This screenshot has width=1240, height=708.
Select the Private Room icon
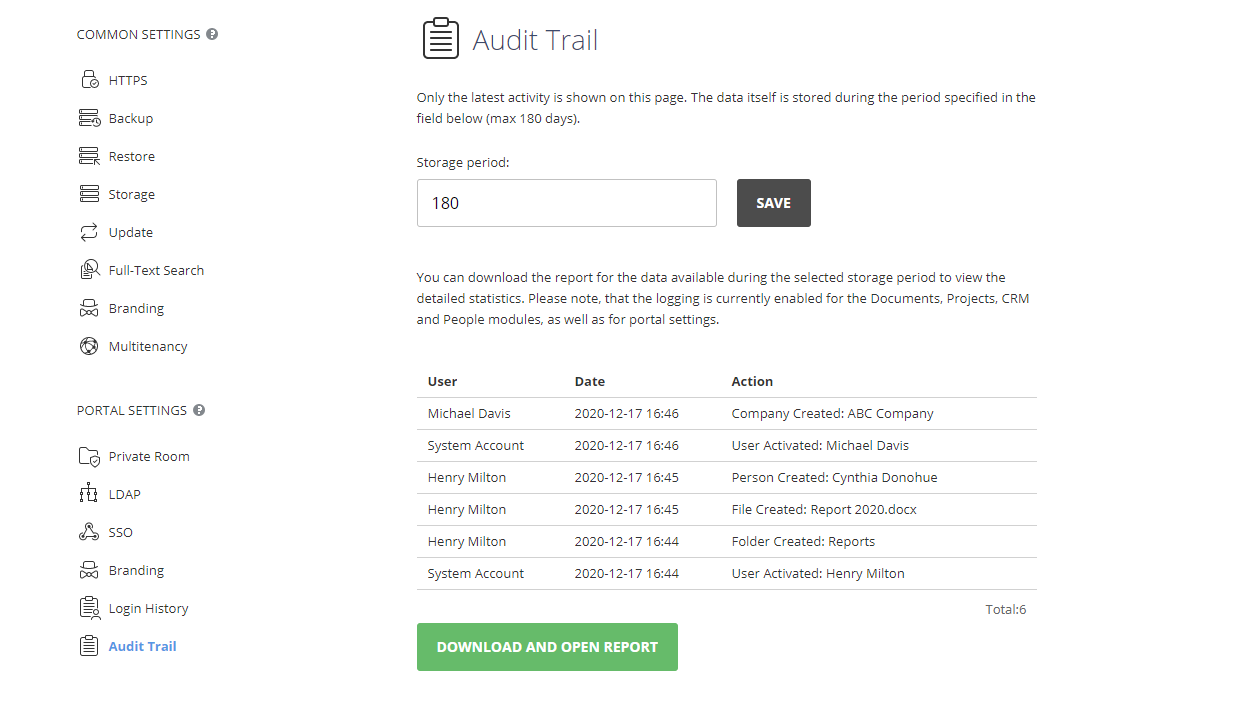click(x=89, y=455)
